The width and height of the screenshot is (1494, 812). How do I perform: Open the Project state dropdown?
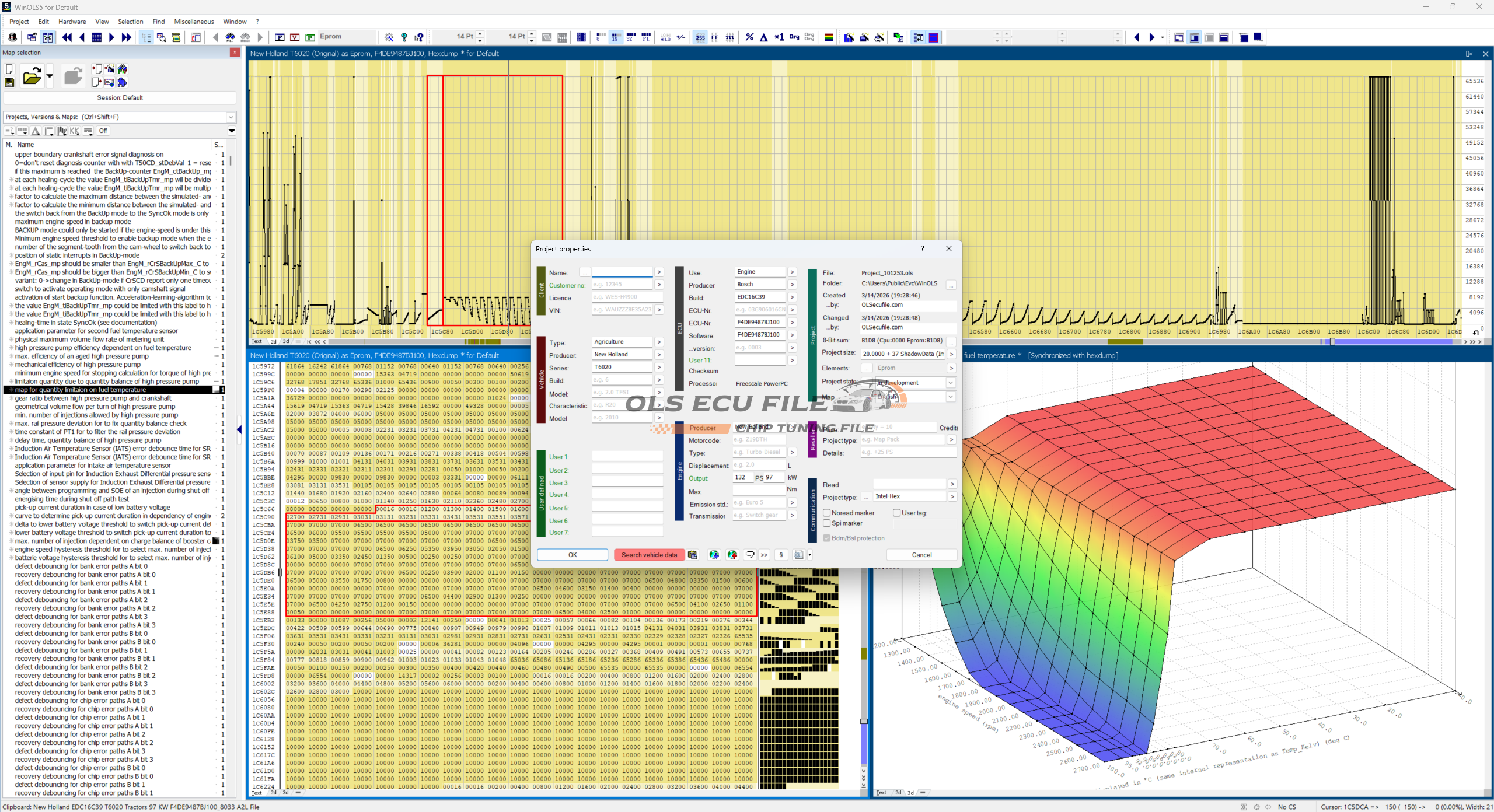(x=950, y=383)
